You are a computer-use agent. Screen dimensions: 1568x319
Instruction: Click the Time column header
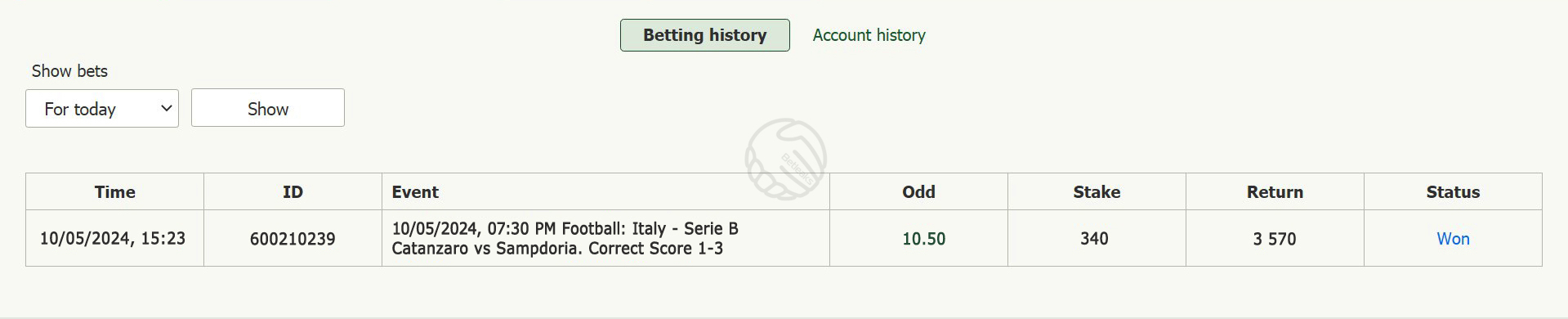coord(114,192)
